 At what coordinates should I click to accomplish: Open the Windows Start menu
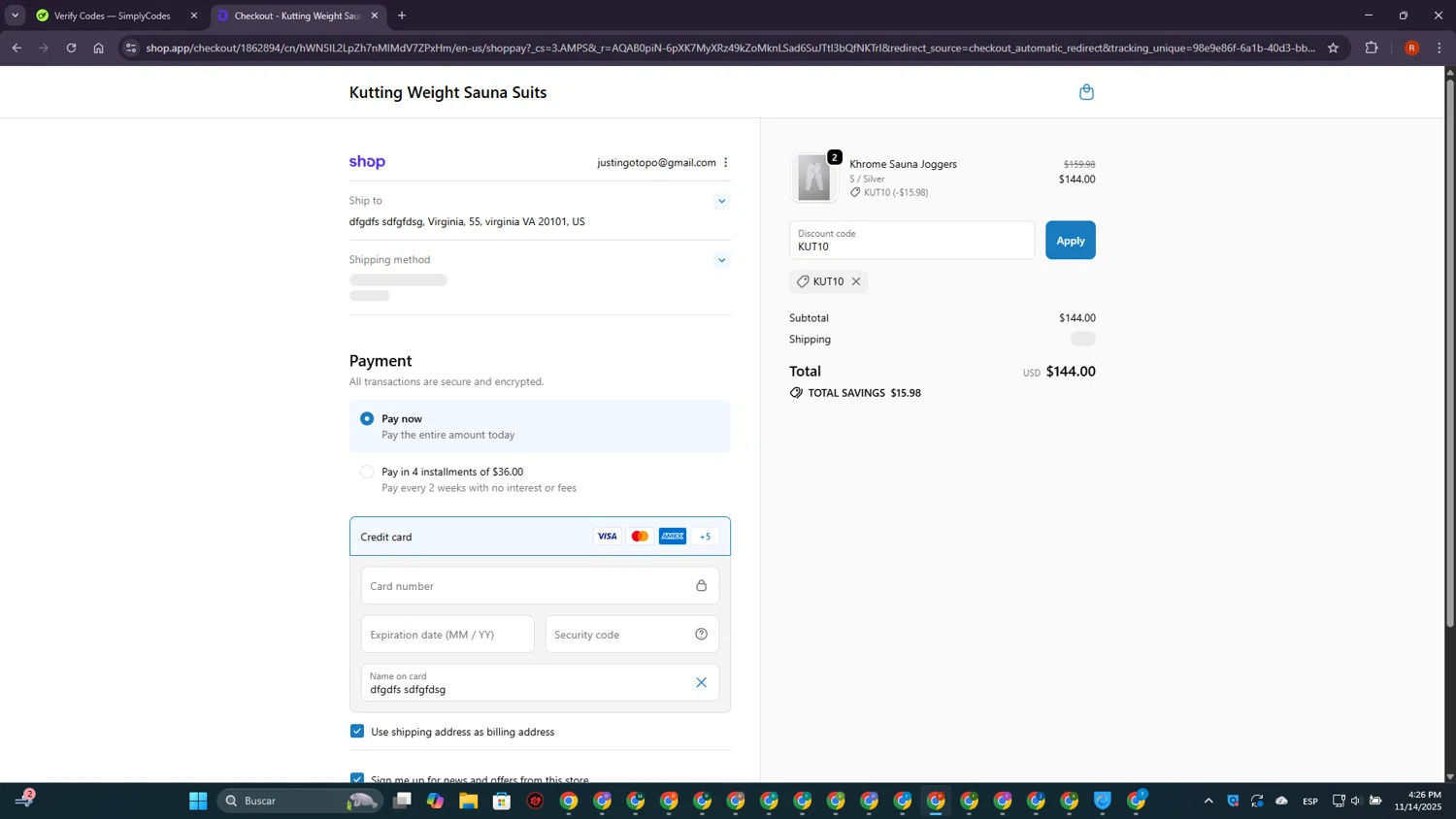click(x=198, y=801)
